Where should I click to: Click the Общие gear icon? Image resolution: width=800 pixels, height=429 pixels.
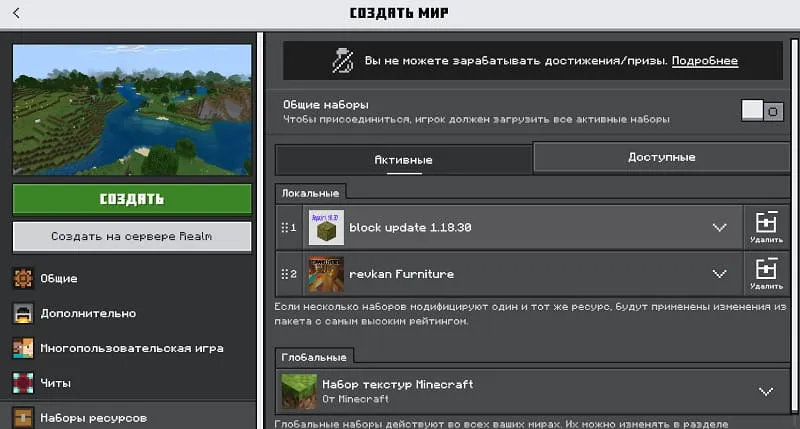click(23, 279)
